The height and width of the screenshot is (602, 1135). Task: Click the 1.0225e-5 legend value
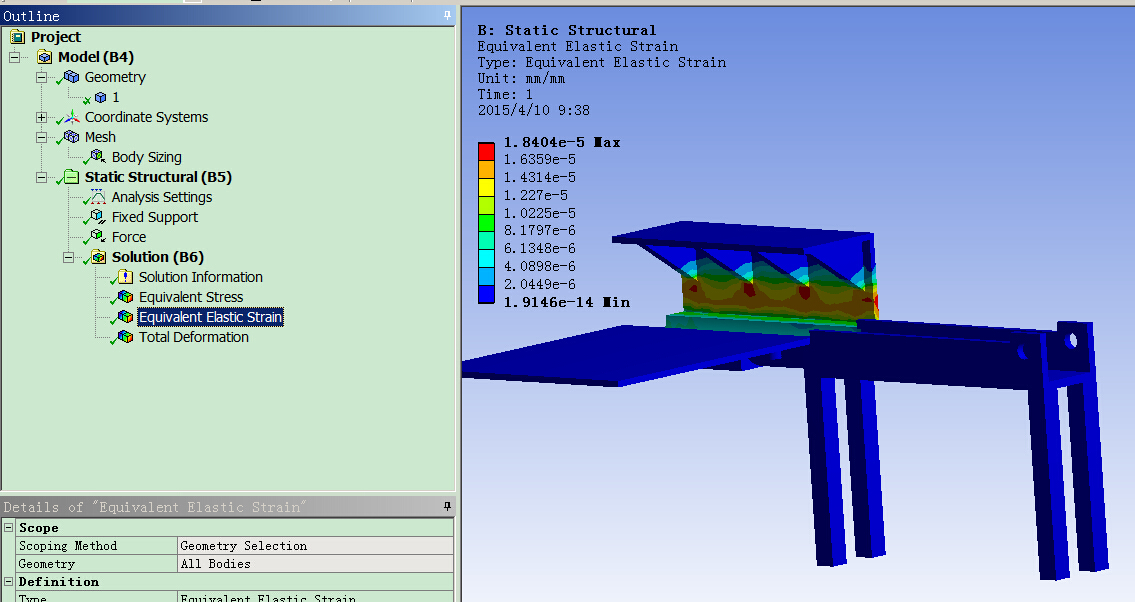point(539,213)
